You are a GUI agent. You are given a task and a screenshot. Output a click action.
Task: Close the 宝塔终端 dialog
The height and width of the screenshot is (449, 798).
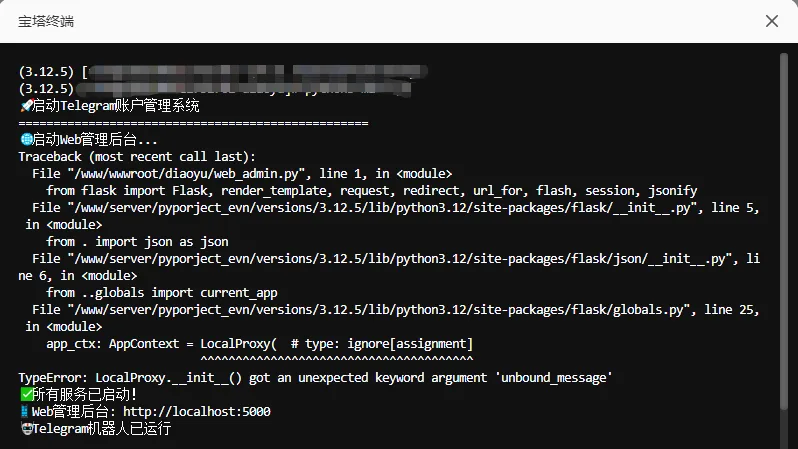click(771, 21)
